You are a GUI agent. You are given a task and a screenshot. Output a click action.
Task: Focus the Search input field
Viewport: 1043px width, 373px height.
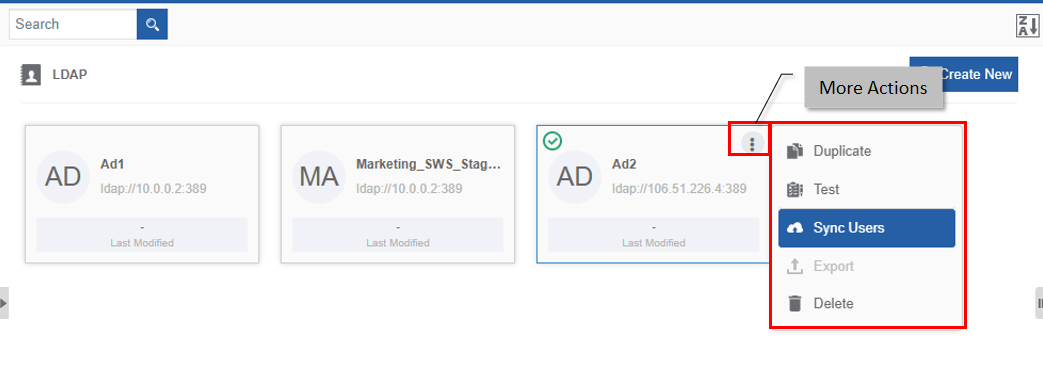[x=73, y=25]
